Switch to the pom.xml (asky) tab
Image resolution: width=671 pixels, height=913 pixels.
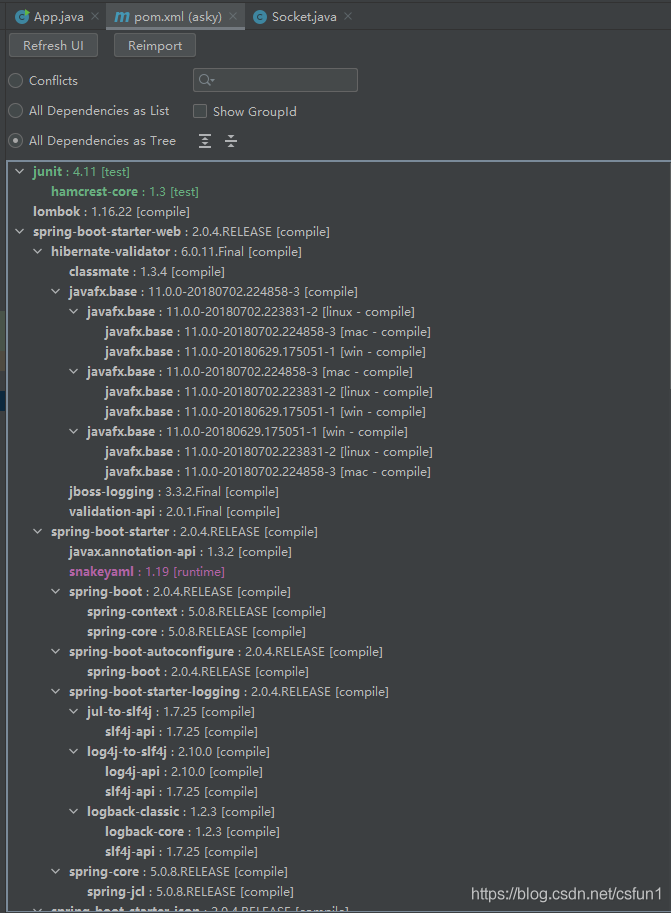pos(176,17)
